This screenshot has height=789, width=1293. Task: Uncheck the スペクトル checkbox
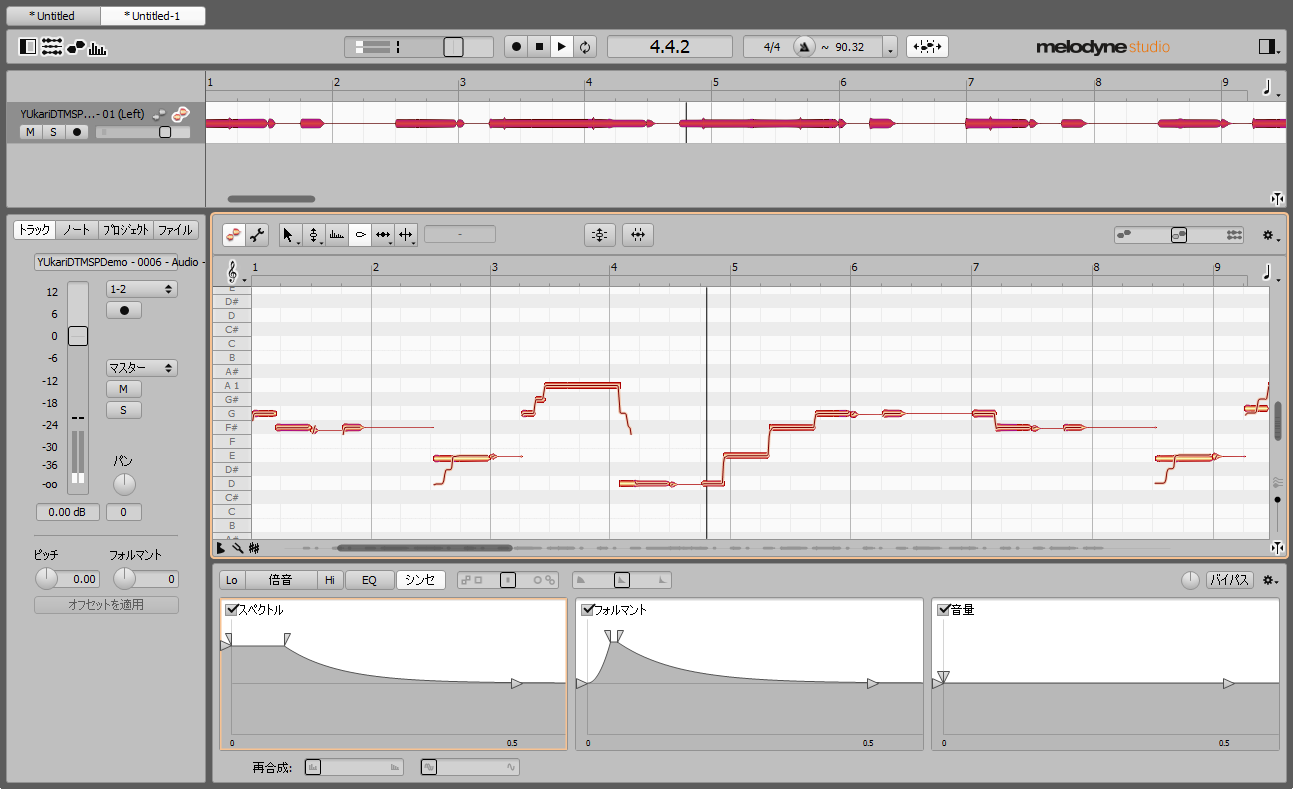[232, 610]
